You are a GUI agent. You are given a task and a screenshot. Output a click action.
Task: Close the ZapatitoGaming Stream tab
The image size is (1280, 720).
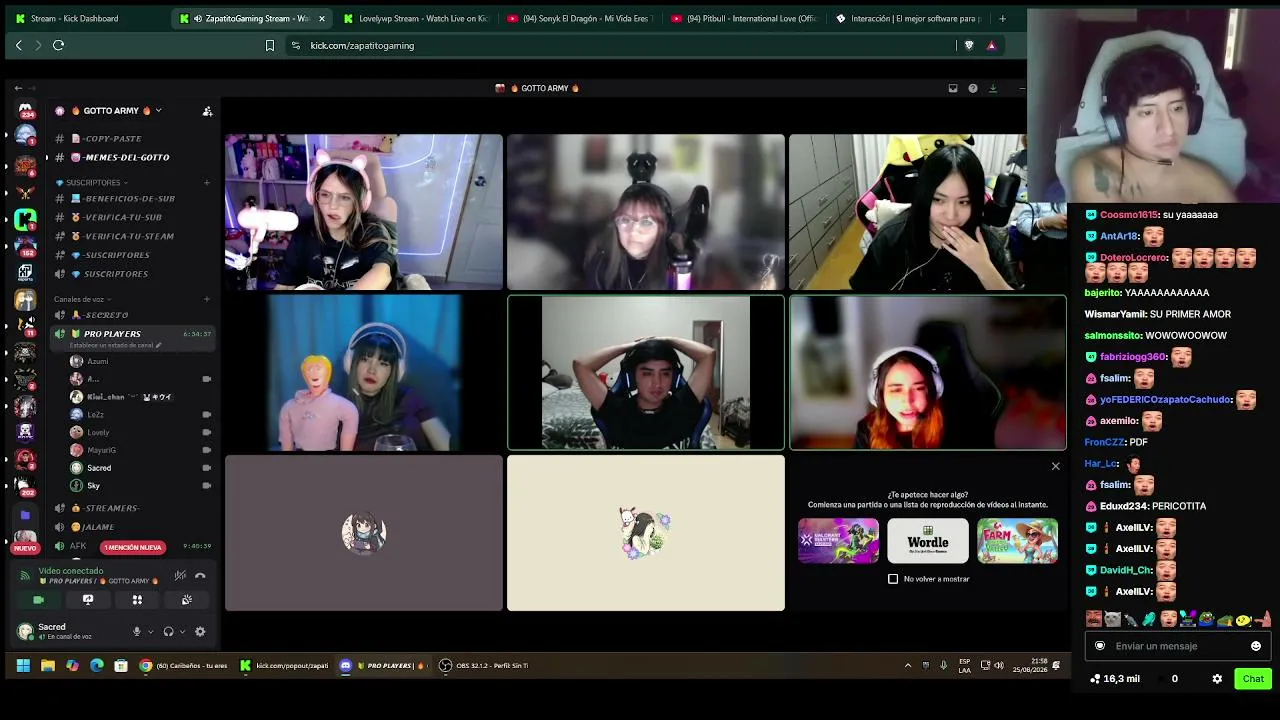click(x=321, y=18)
